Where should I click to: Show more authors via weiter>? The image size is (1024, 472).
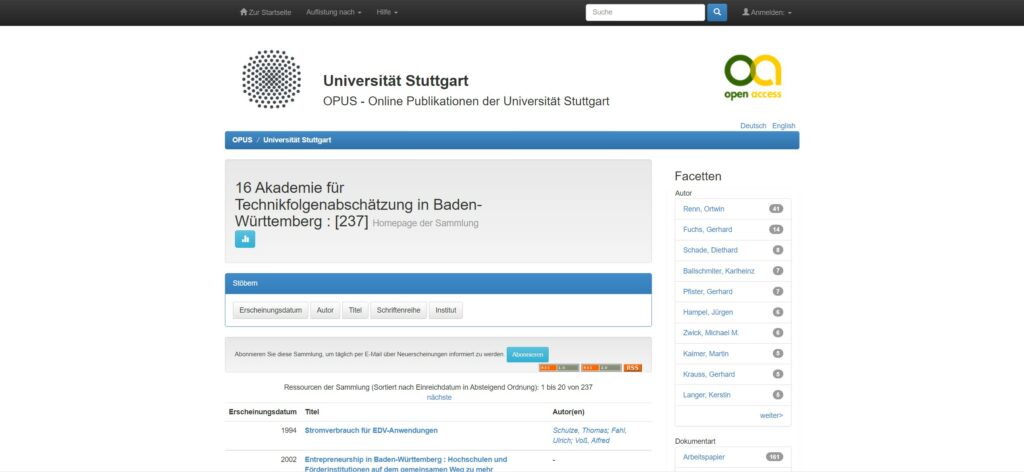click(x=771, y=416)
